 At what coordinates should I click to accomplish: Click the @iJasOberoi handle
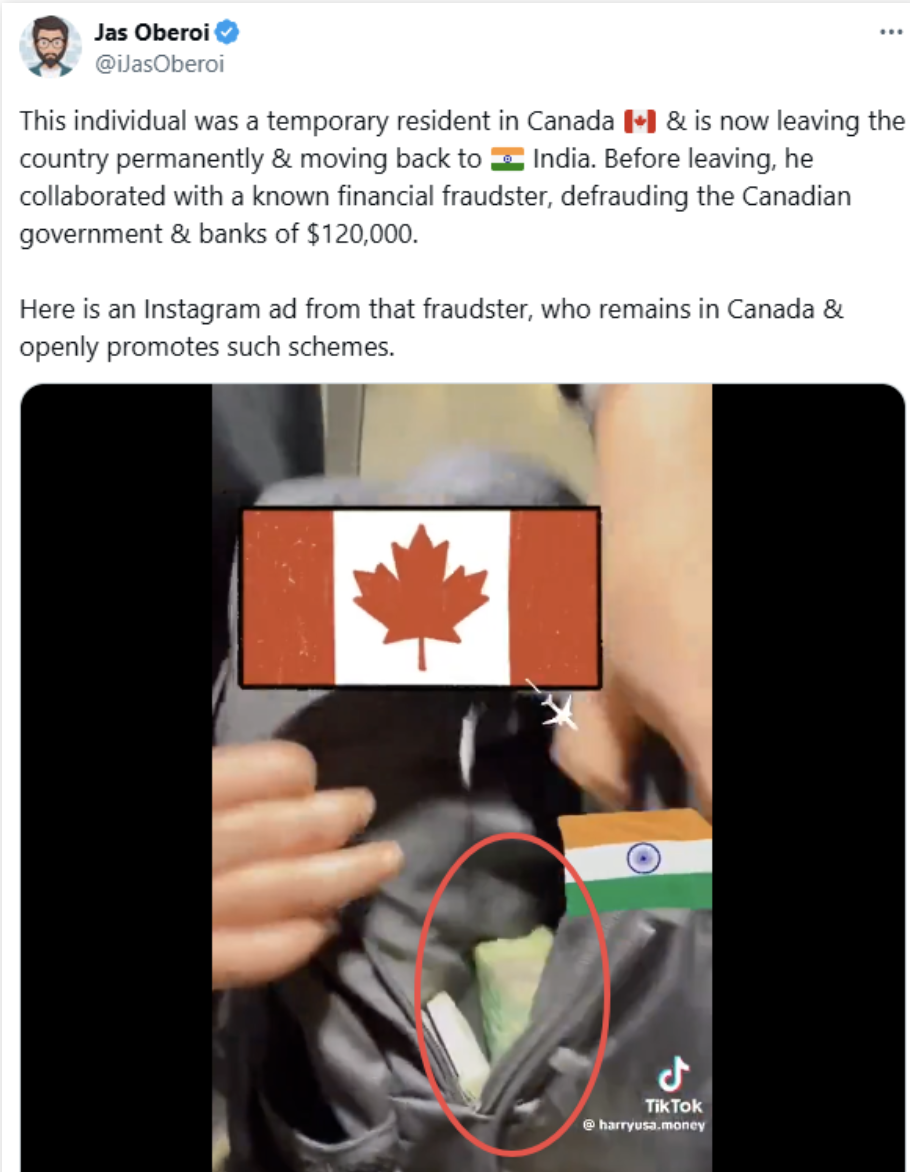pyautogui.click(x=159, y=64)
